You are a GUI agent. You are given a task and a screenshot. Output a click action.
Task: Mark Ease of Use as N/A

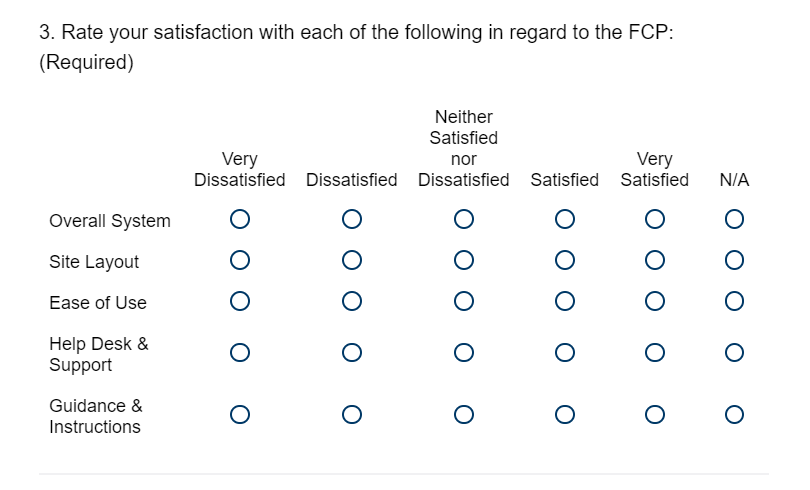734,301
